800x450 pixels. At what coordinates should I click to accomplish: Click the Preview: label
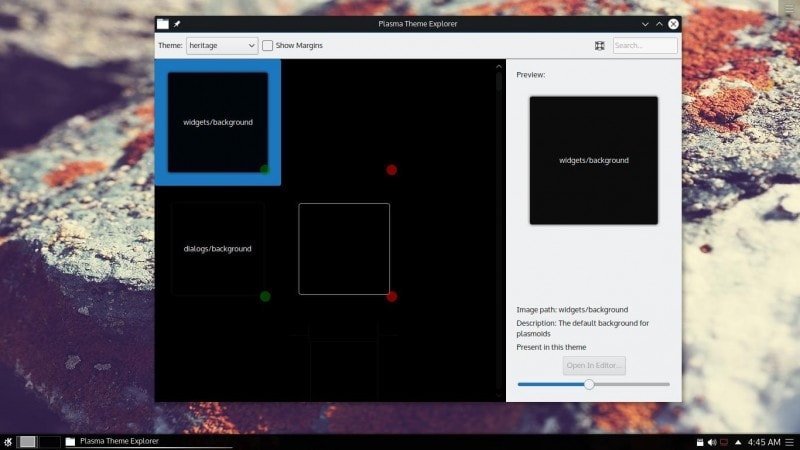click(x=531, y=74)
